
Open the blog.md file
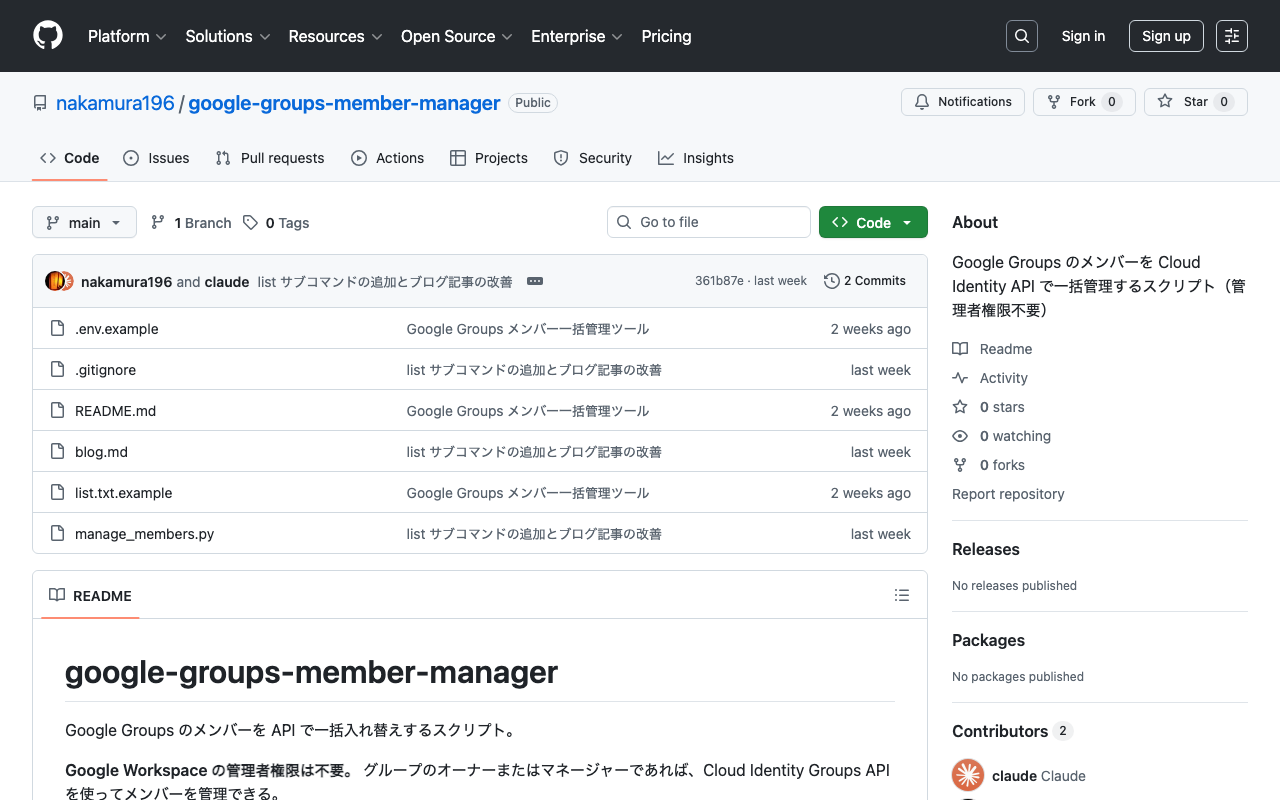click(100, 451)
